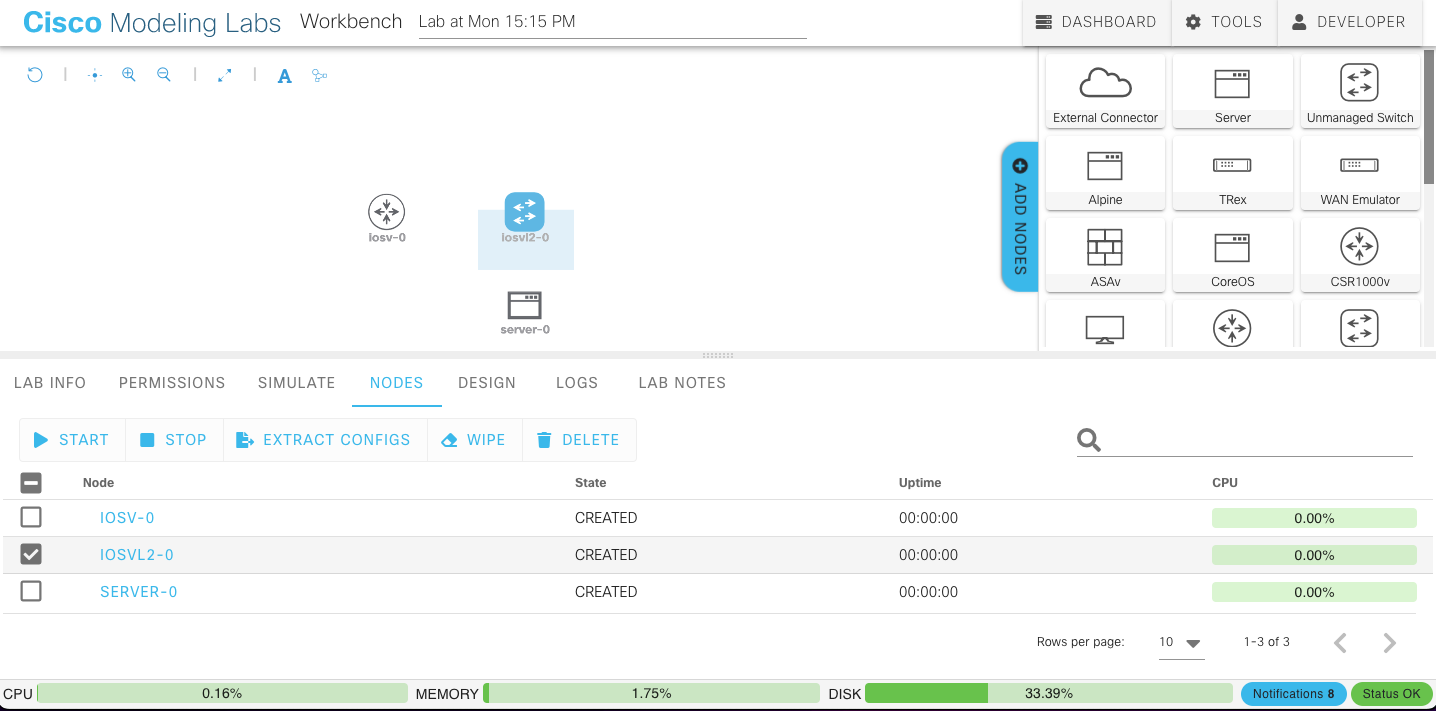Viewport: 1436px width, 711px height.
Task: Click the START button
Action: 72,440
